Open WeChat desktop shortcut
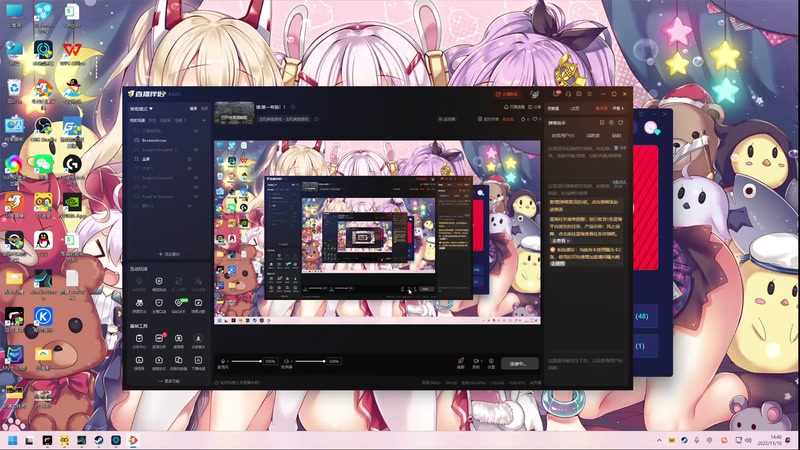The image size is (800, 450). click(x=43, y=167)
